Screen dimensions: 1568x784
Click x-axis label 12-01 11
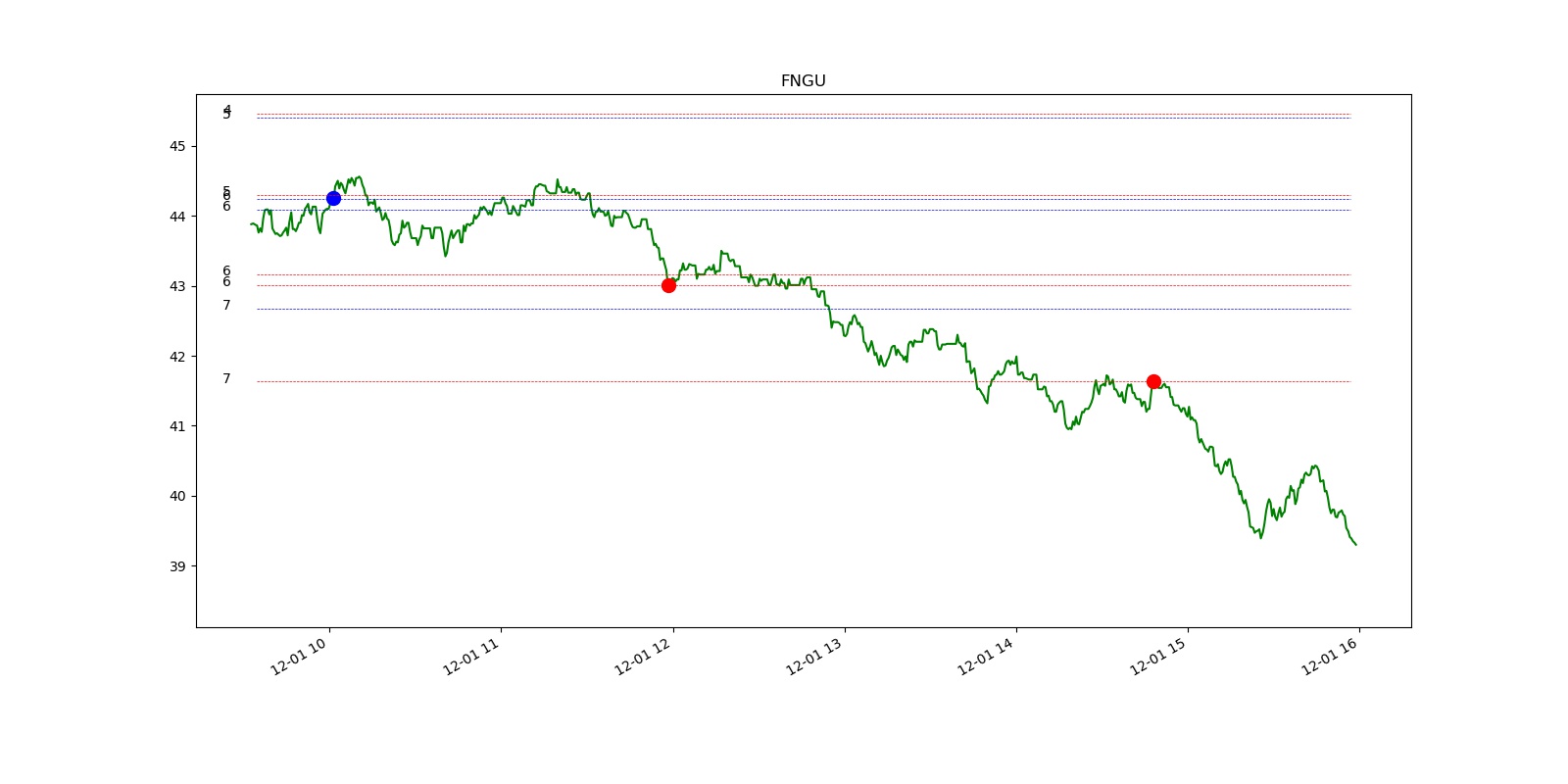pos(471,657)
